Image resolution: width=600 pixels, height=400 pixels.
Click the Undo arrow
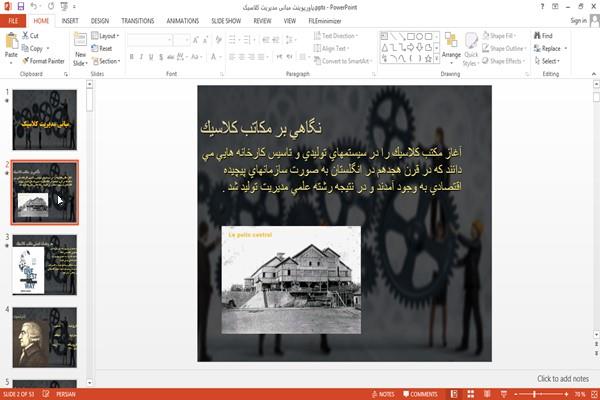(34, 6)
